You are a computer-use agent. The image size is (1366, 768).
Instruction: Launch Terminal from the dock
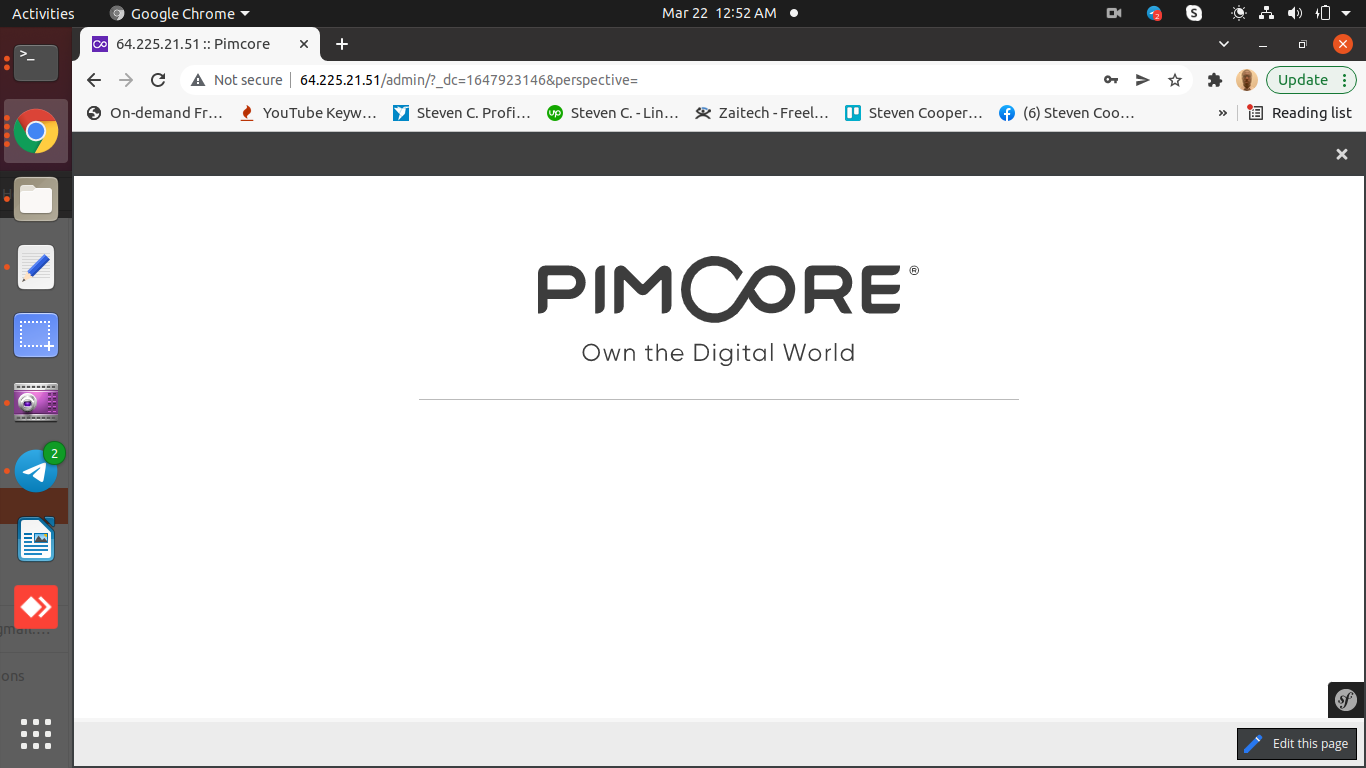click(x=36, y=62)
